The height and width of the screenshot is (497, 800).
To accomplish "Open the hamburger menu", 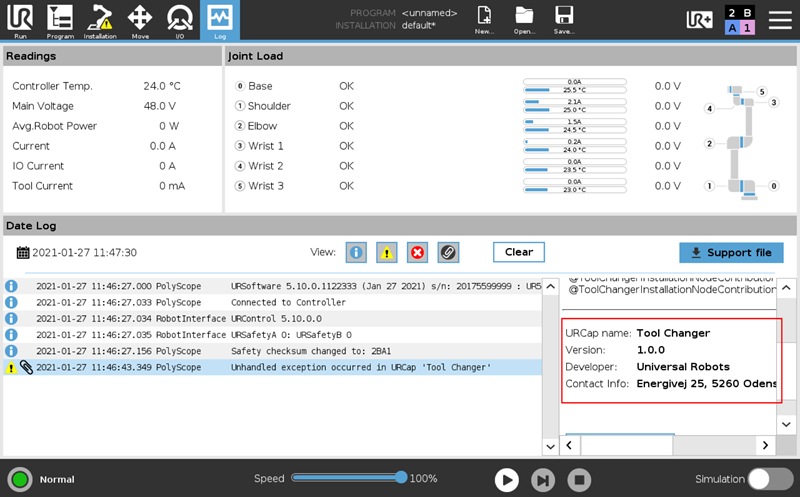I will pos(778,19).
